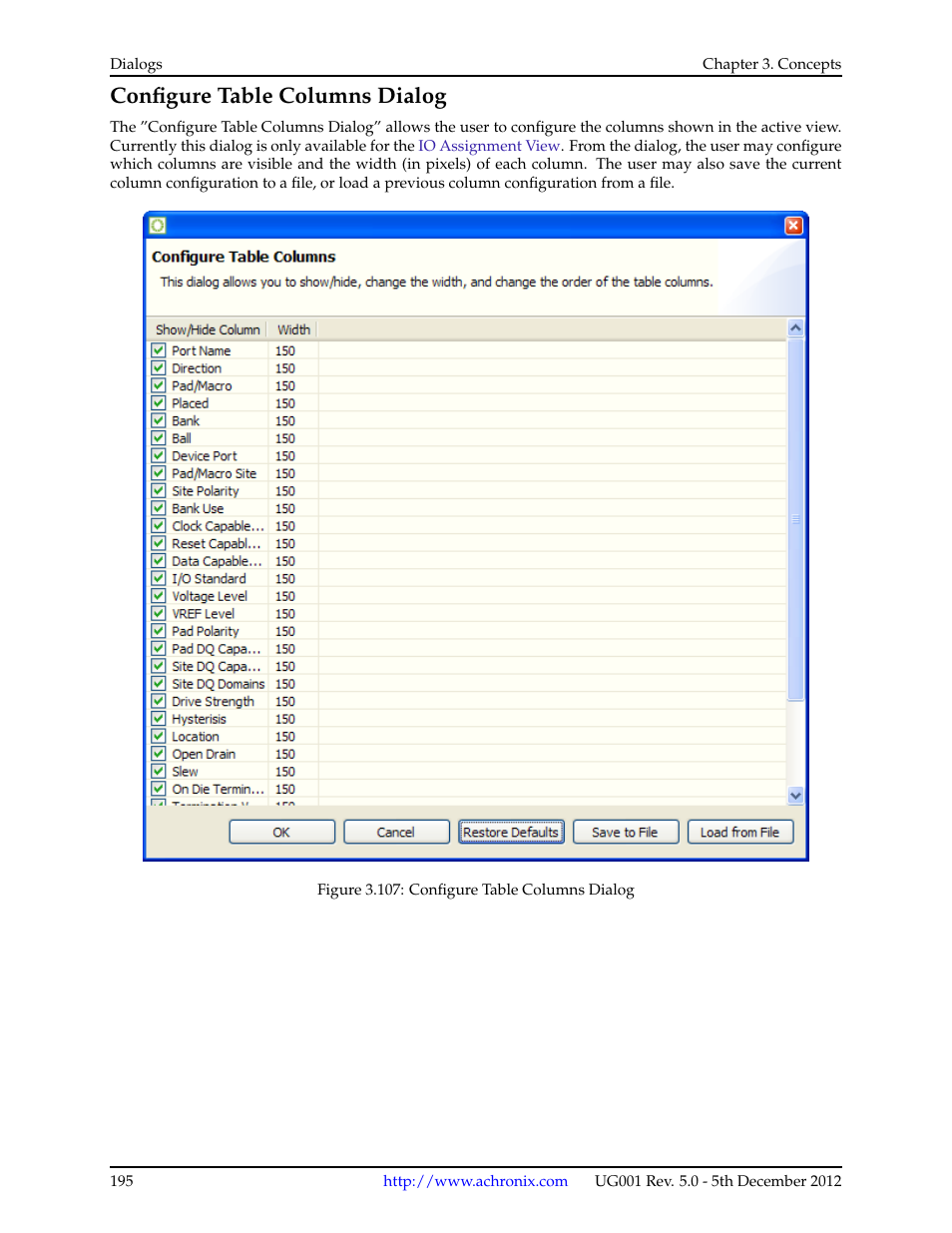This screenshot has height=1233, width=952.
Task: Uncheck the Port Name column checkbox
Action: click(x=158, y=349)
